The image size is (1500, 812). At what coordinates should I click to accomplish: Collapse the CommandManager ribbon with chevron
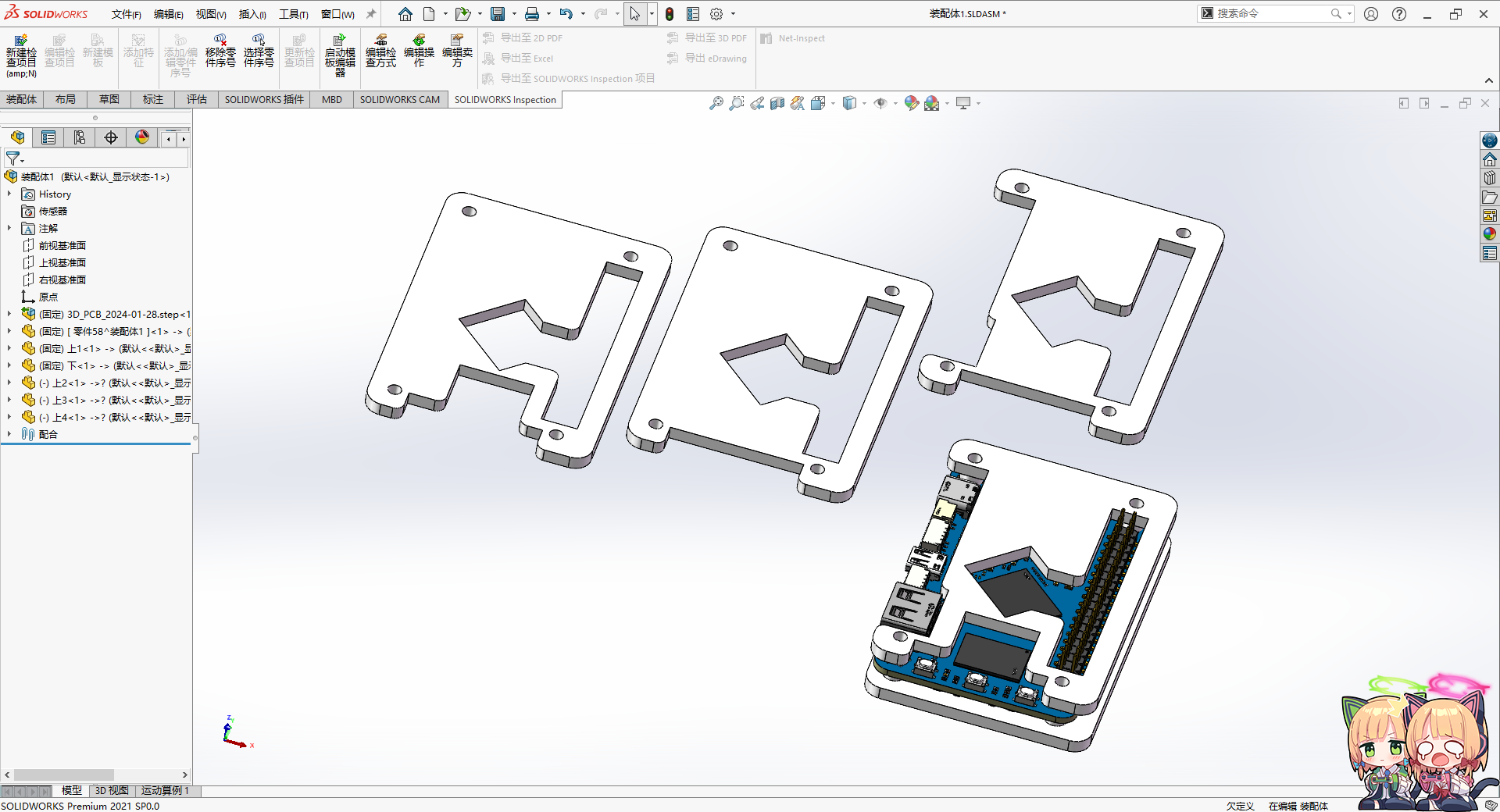pyautogui.click(x=1489, y=80)
